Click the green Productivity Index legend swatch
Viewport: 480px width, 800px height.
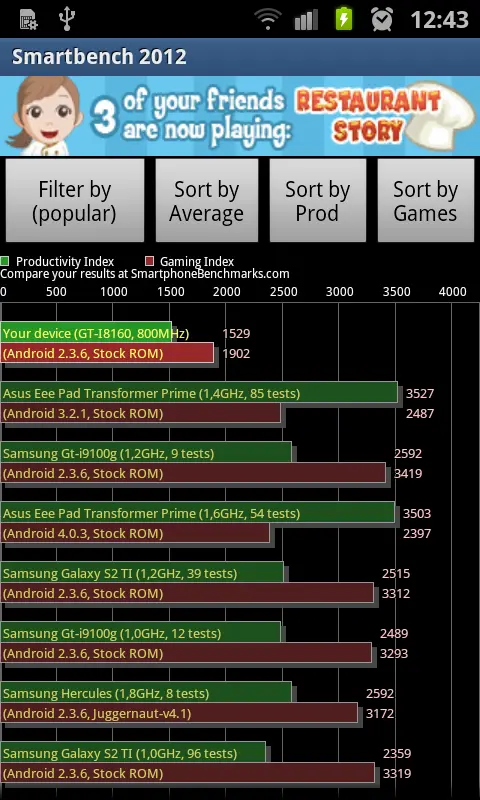click(x=5, y=262)
